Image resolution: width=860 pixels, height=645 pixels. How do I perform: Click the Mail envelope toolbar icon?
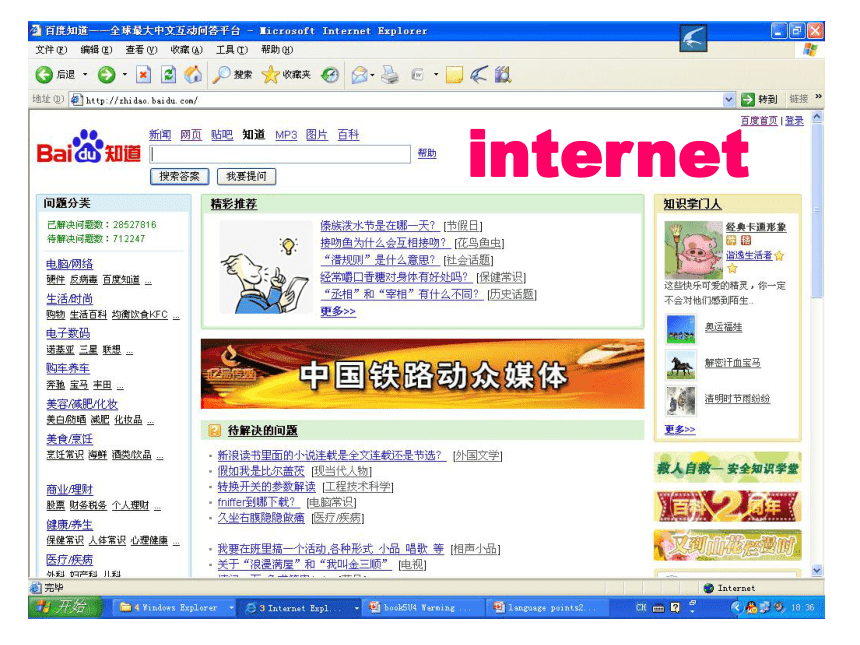pyautogui.click(x=359, y=75)
